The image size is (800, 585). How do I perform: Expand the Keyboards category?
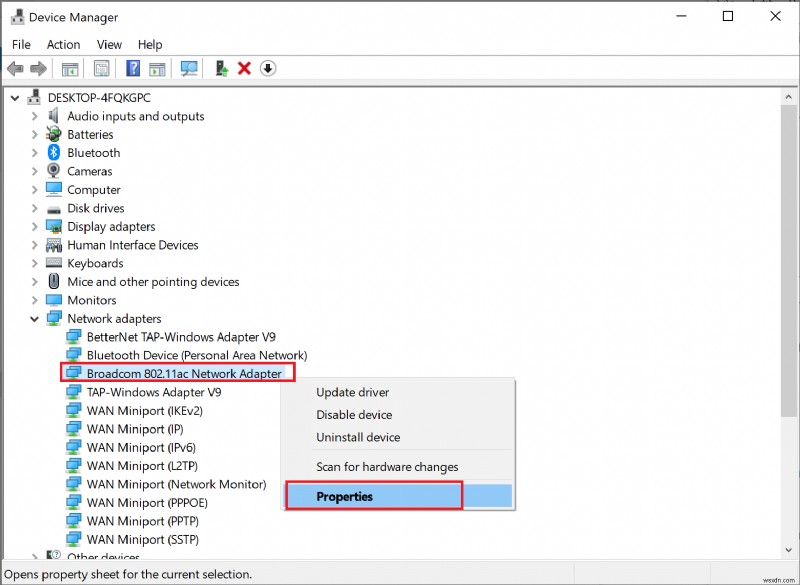(34, 263)
